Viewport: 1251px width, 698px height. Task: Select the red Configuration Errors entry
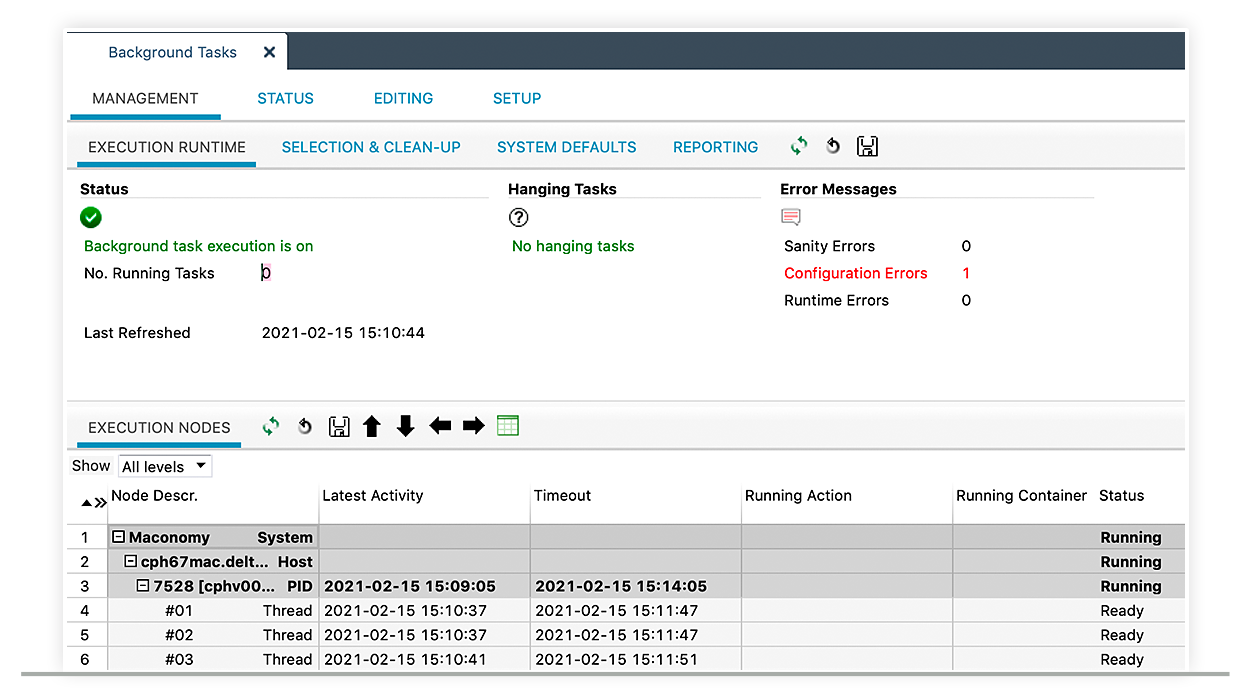[855, 273]
